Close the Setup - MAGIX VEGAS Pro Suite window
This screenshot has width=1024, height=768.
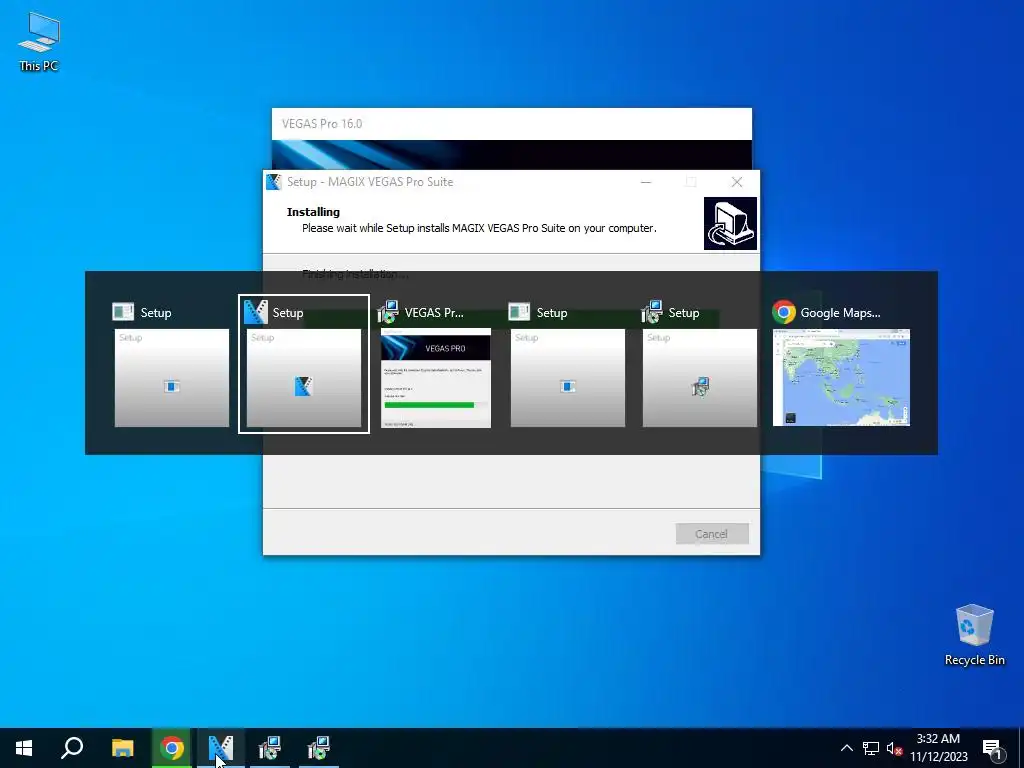click(737, 182)
